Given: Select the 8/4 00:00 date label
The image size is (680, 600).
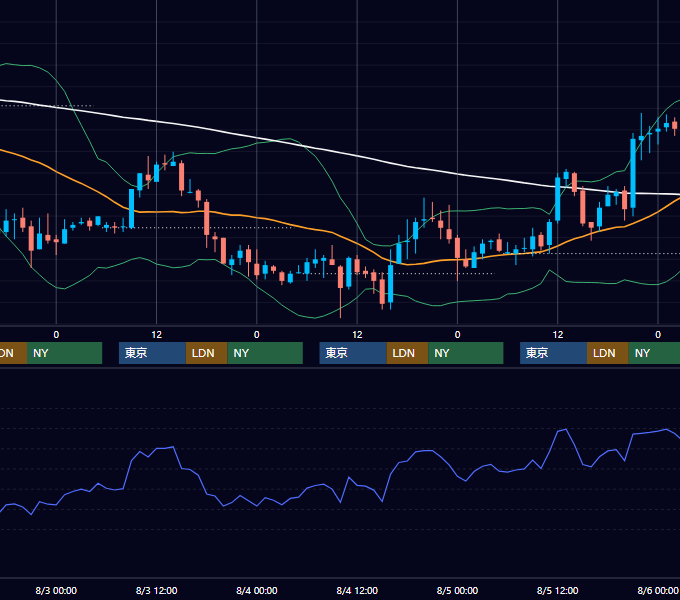Looking at the screenshot, I should click(x=257, y=590).
